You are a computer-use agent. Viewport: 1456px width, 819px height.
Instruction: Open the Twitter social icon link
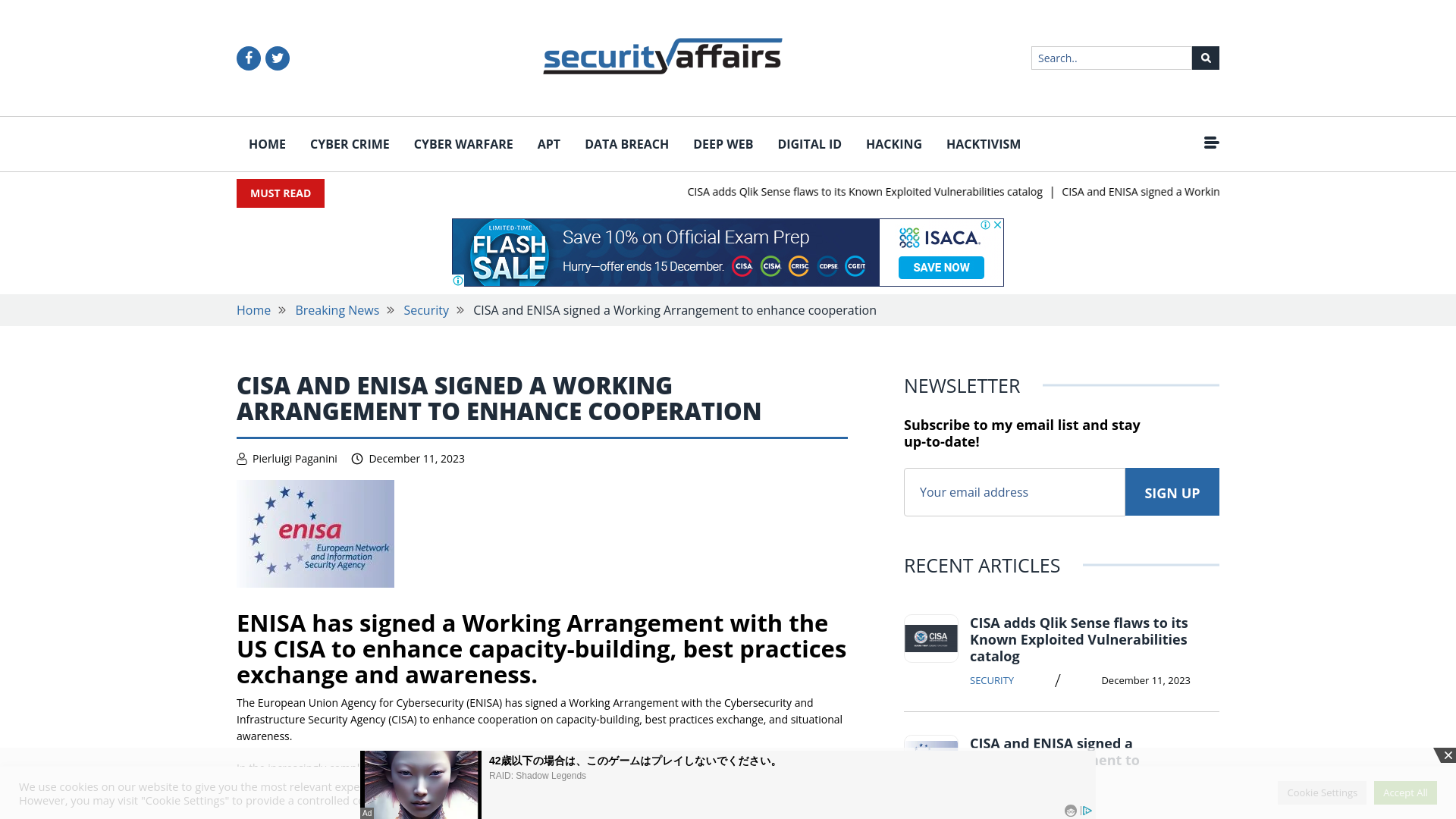(278, 57)
